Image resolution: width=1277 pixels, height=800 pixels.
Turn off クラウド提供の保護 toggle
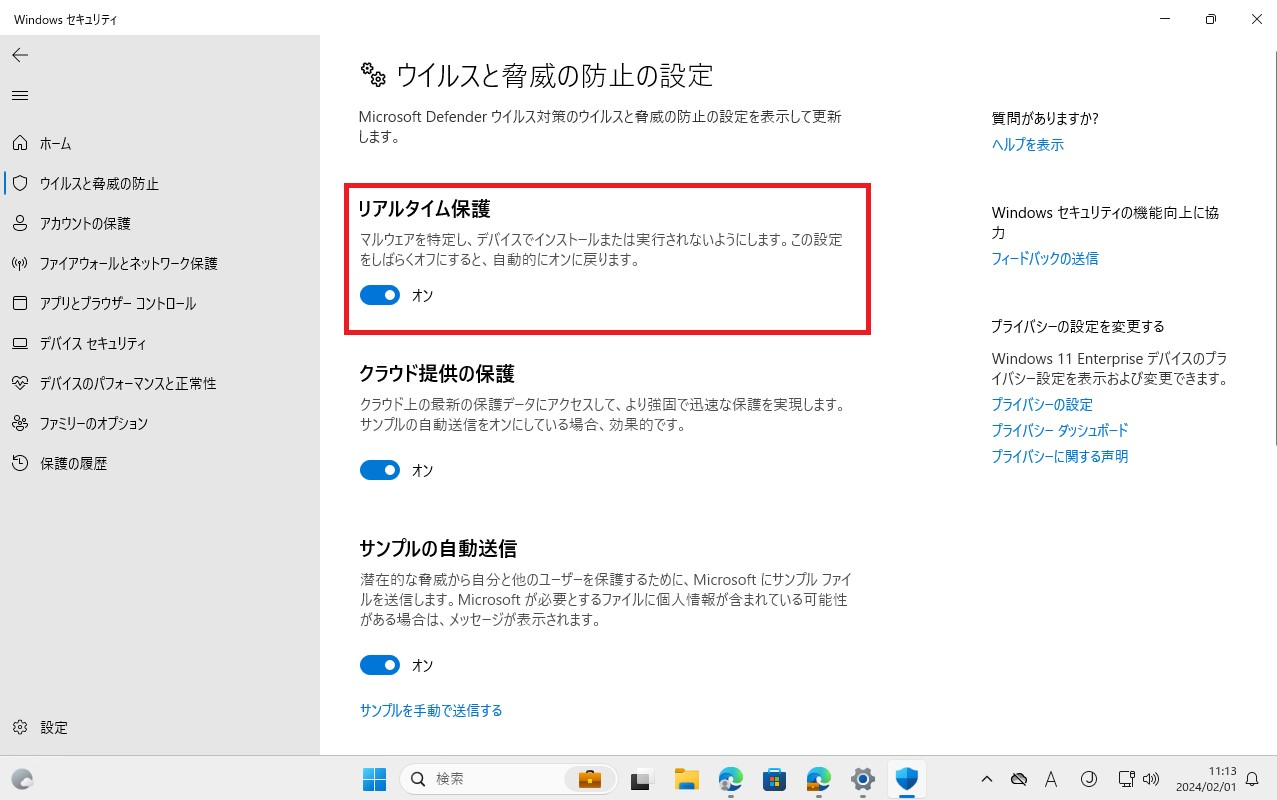(380, 470)
